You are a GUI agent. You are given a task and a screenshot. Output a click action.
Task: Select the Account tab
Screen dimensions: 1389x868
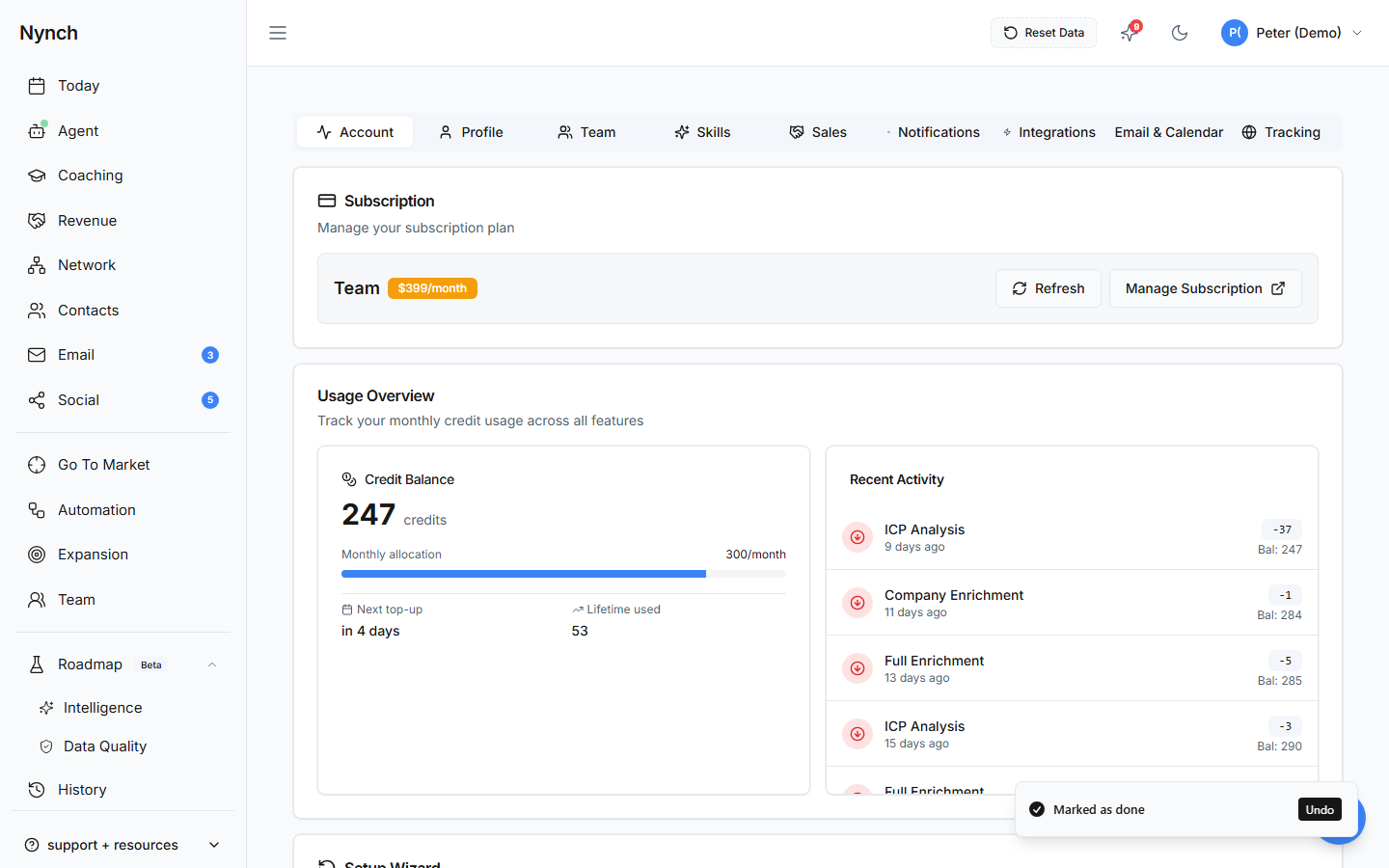coord(355,132)
